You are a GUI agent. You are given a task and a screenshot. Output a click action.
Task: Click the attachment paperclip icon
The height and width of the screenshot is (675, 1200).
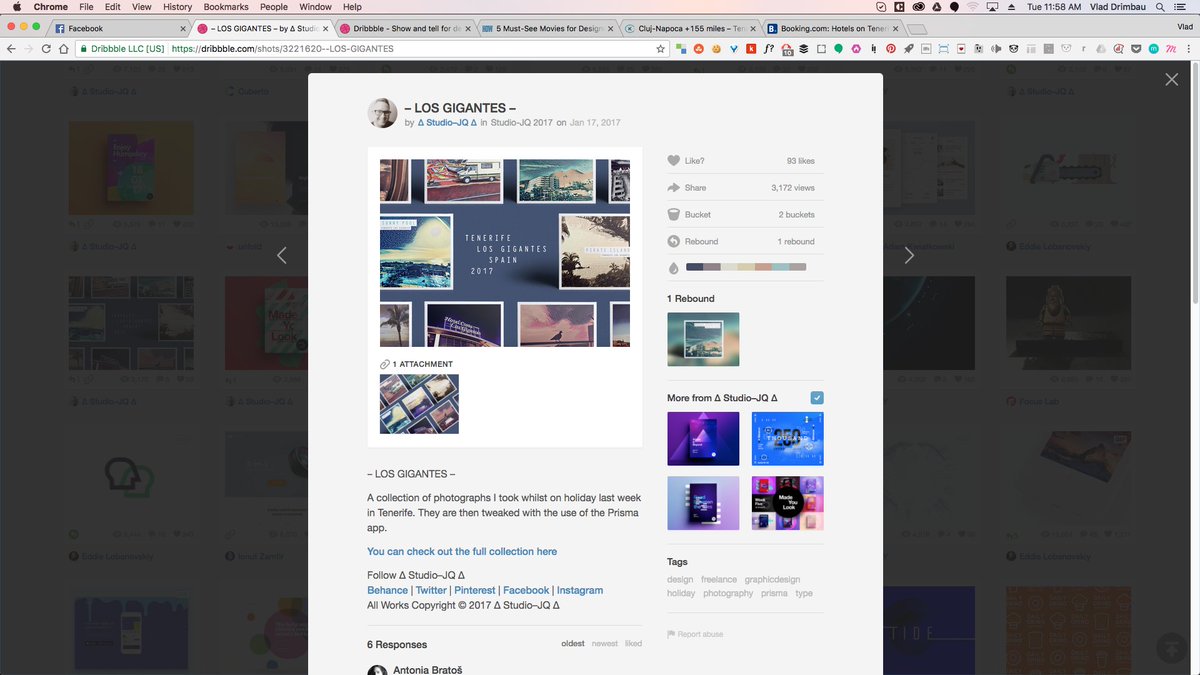pyautogui.click(x=385, y=364)
